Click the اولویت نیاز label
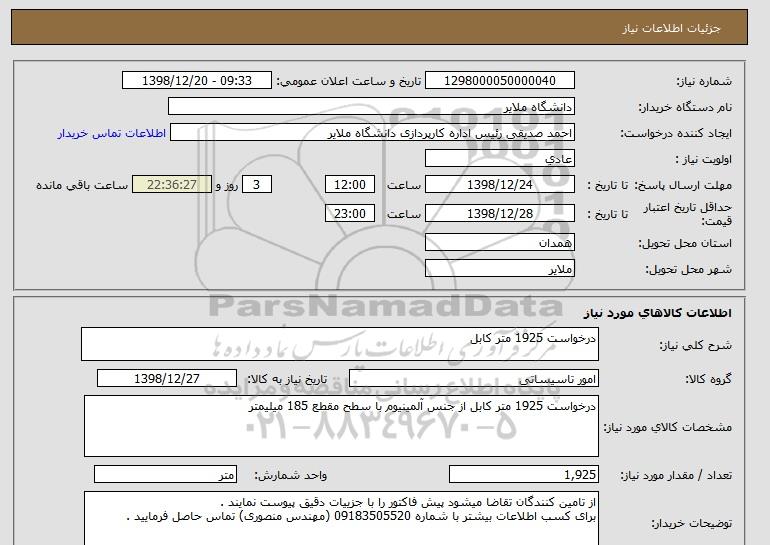 [x=703, y=159]
